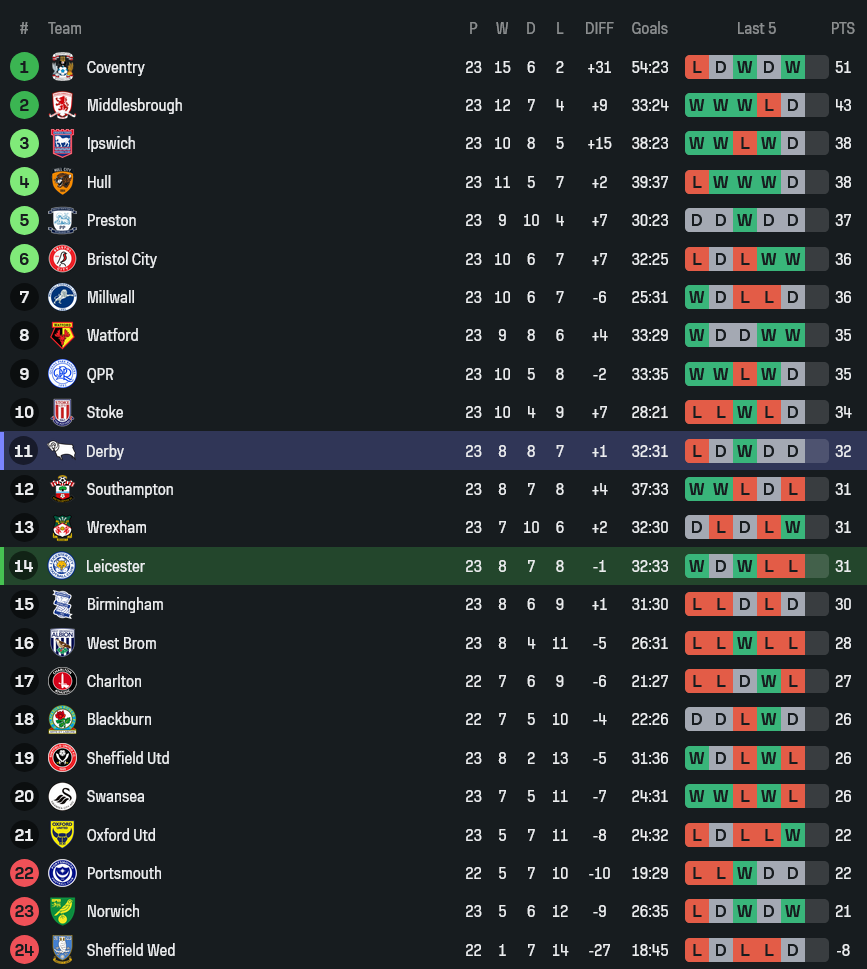Click the Norwich canary crest
The height and width of the screenshot is (969, 867).
tap(62, 911)
